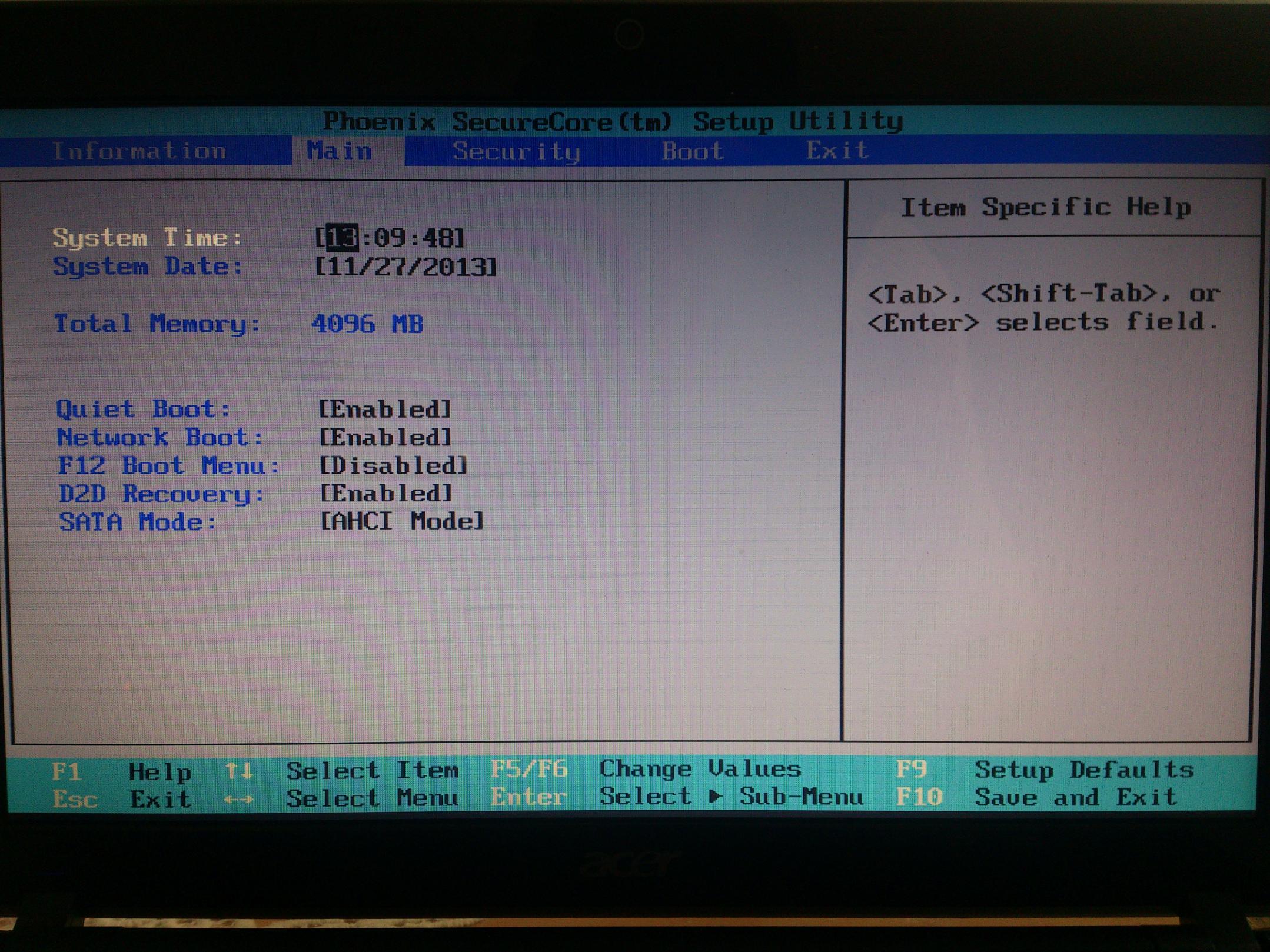
Task: Click F9 Setup Defaults hint
Action: point(911,770)
